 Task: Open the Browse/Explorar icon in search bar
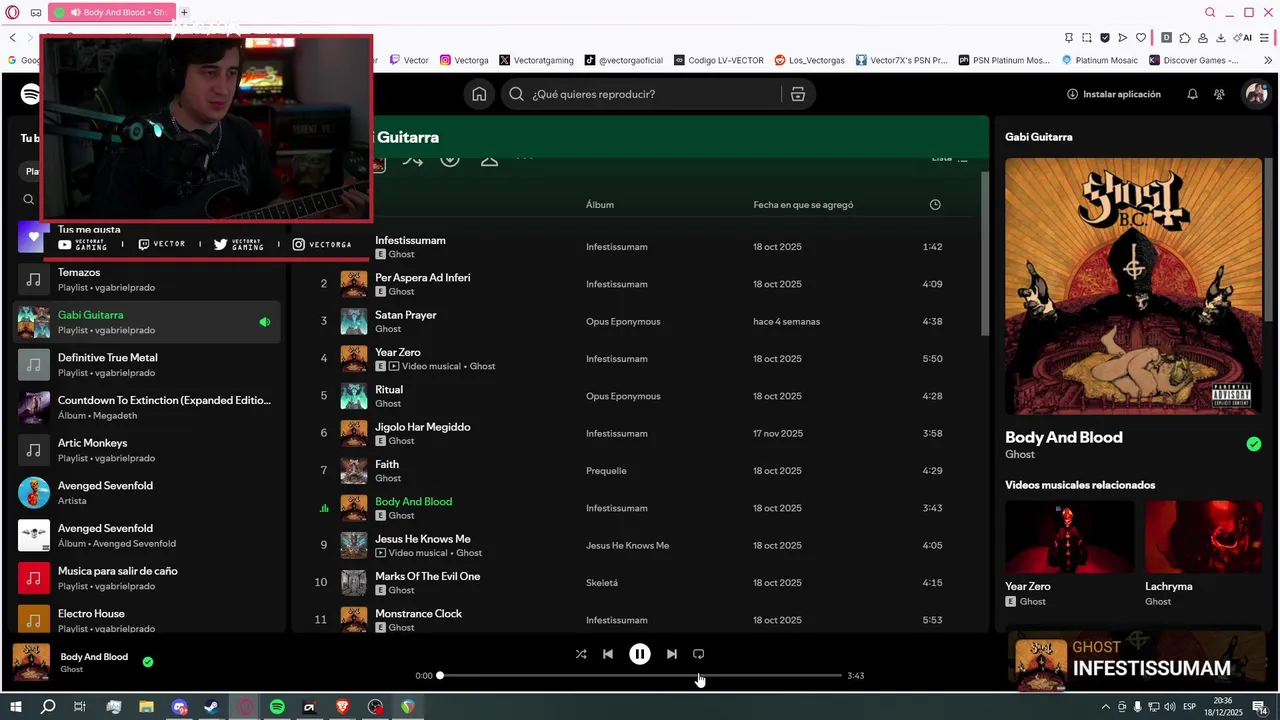pyautogui.click(x=797, y=94)
